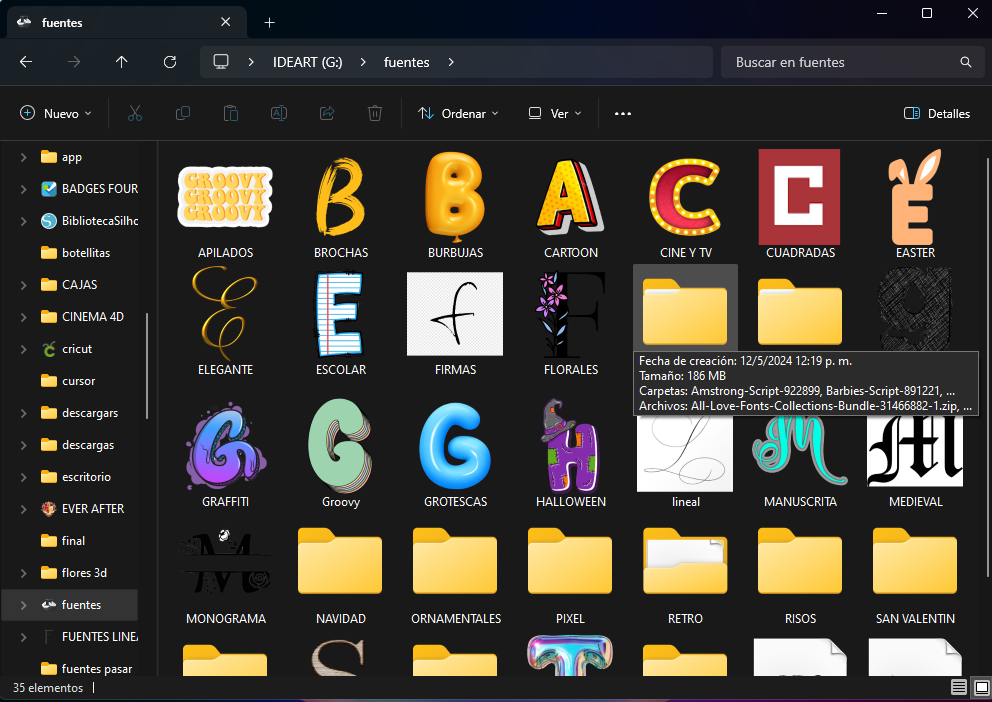Expand the EVER AFTER folder node
This screenshot has height=702, width=992.
[x=23, y=509]
